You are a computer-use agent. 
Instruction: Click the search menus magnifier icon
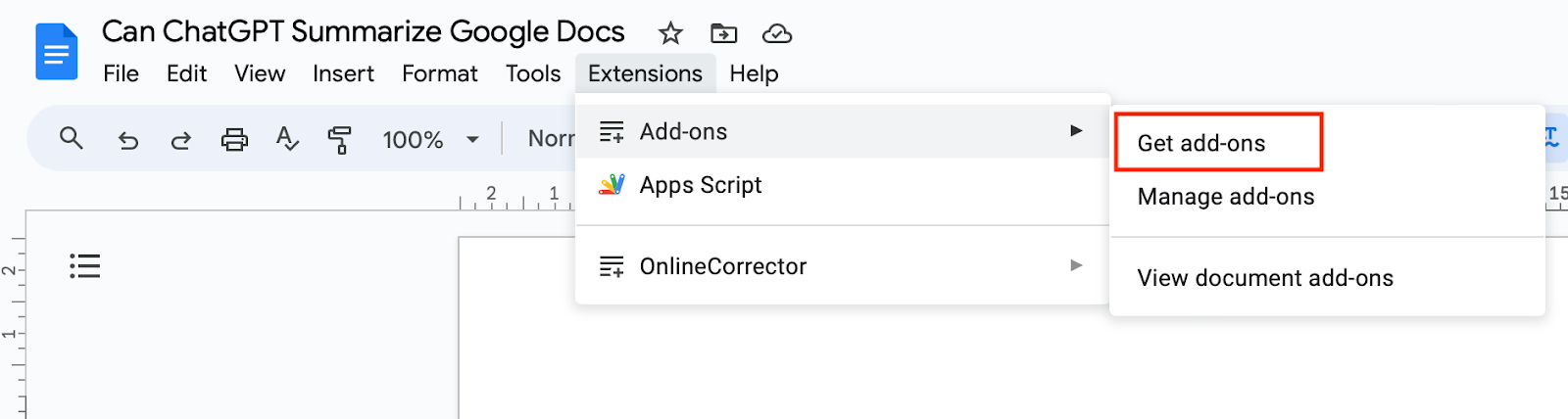[x=71, y=138]
